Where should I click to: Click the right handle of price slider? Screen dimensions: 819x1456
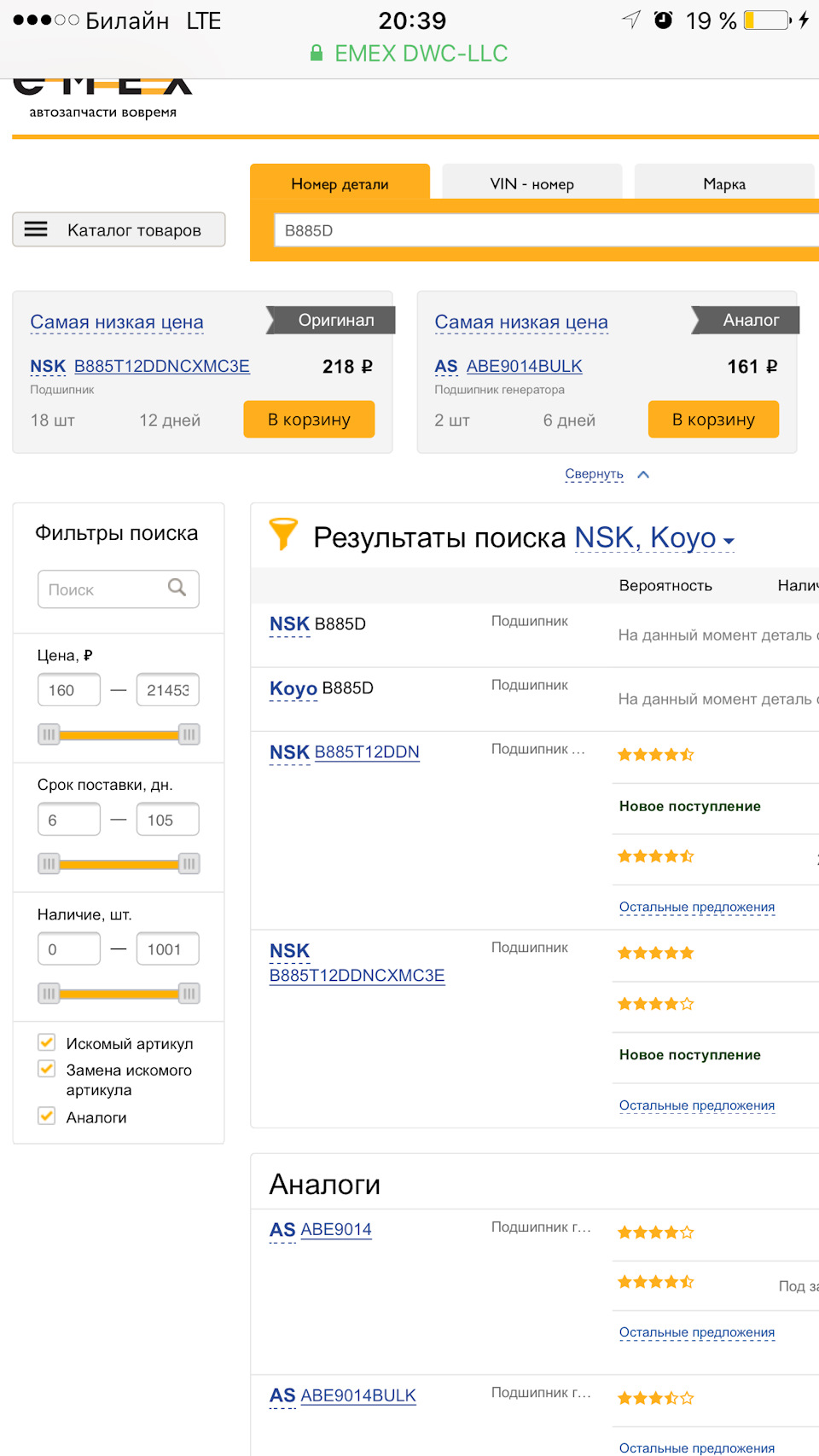(x=189, y=734)
